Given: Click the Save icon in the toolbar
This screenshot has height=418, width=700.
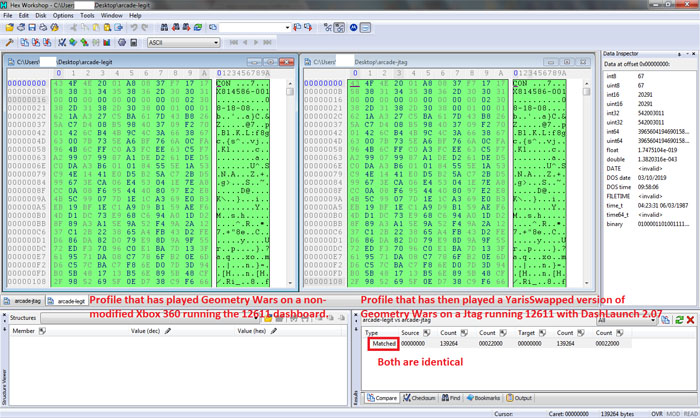Looking at the screenshot, I should 33,28.
